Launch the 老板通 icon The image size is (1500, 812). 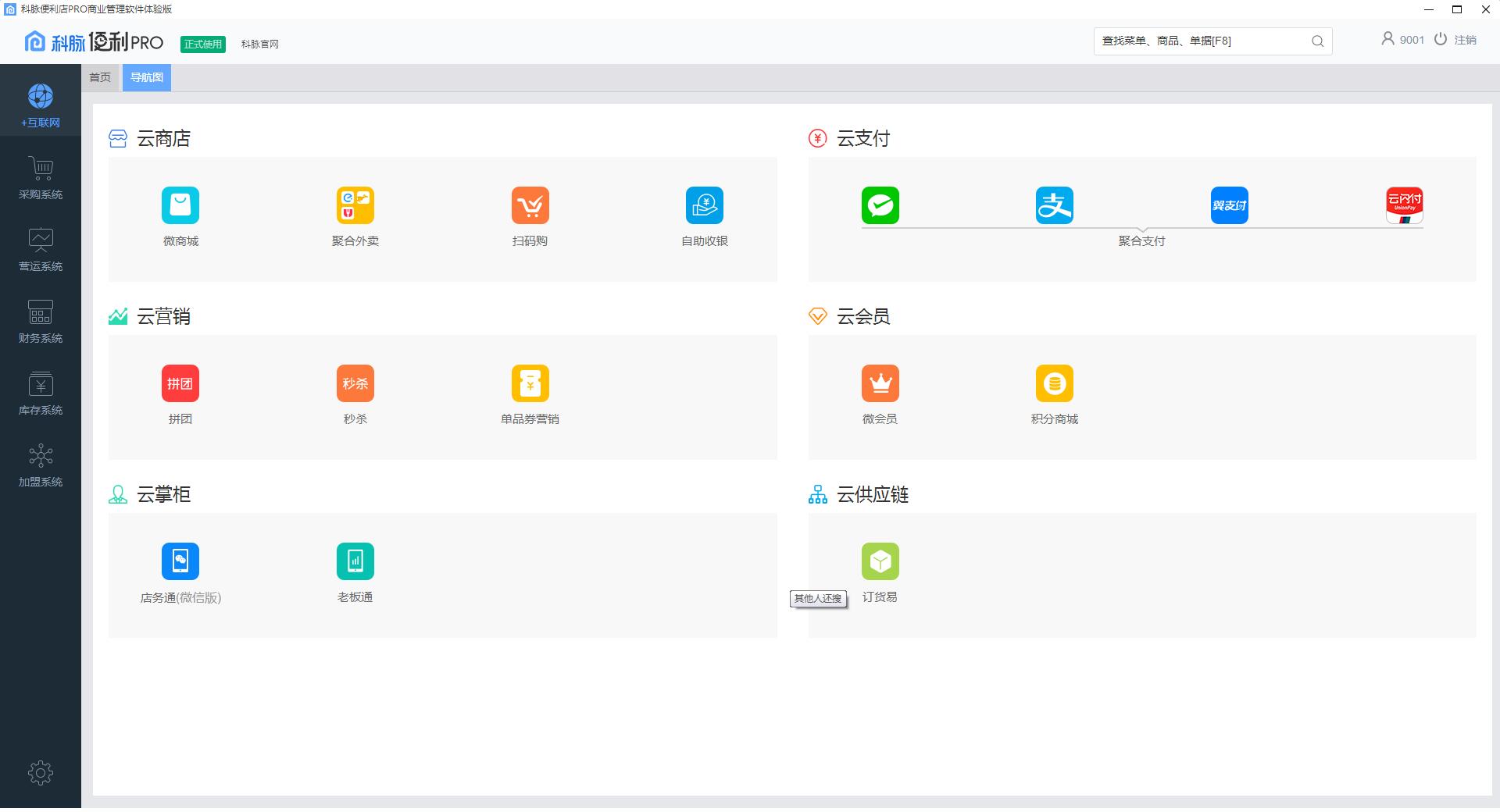355,561
